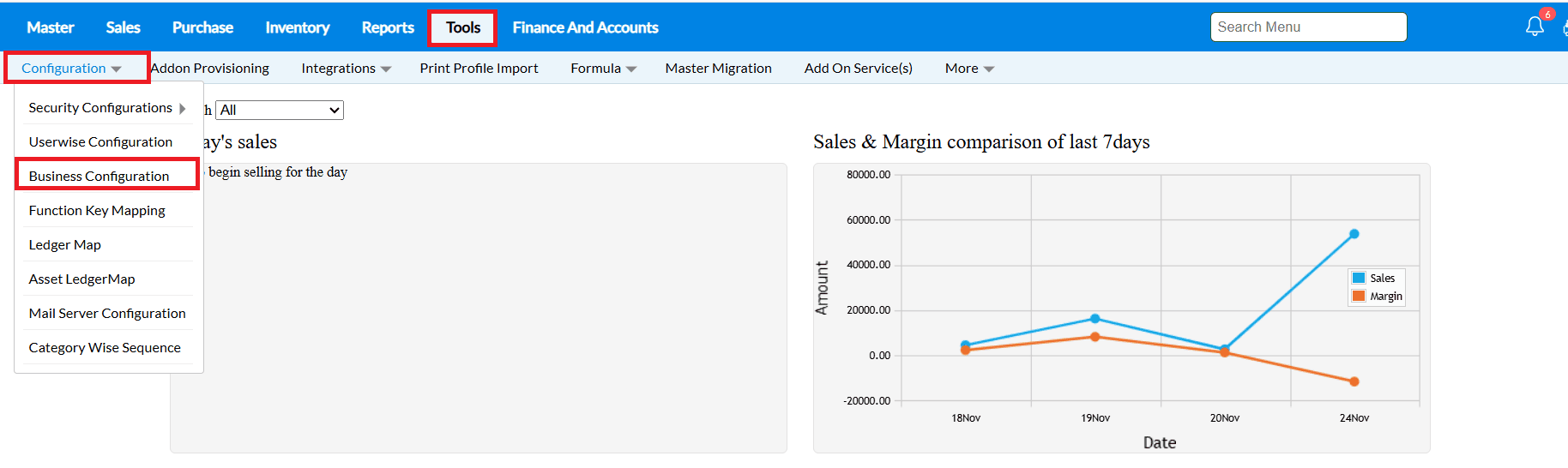Choose Userwise Configuration option

[x=100, y=141]
